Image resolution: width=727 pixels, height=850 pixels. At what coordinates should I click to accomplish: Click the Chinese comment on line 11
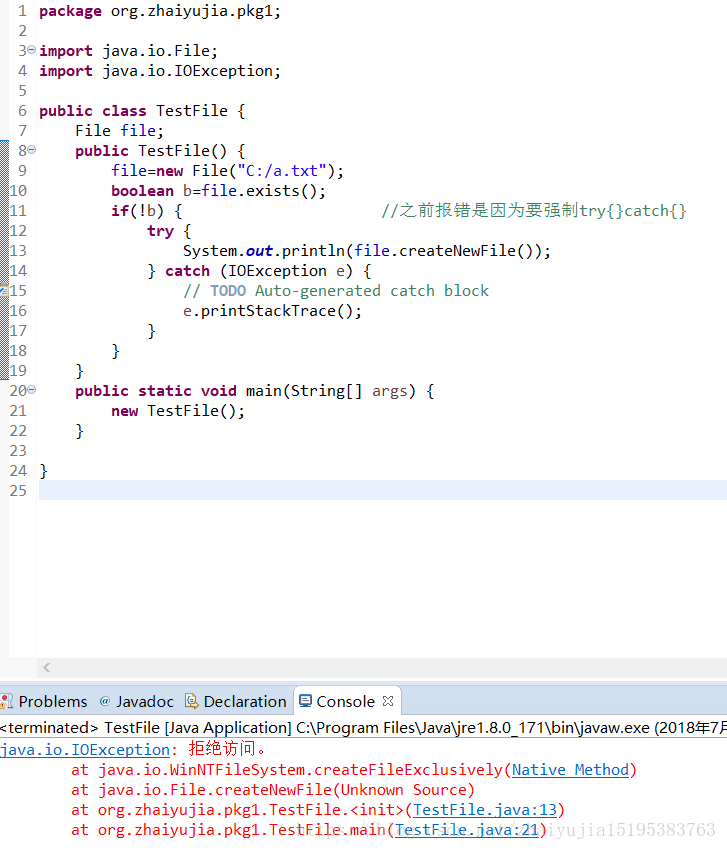pos(534,210)
